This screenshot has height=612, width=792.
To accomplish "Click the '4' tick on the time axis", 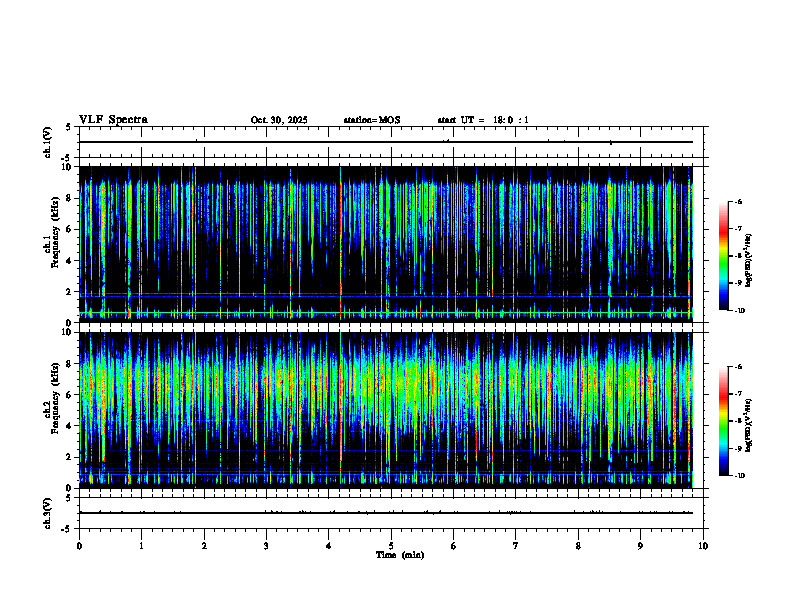I will click(329, 546).
